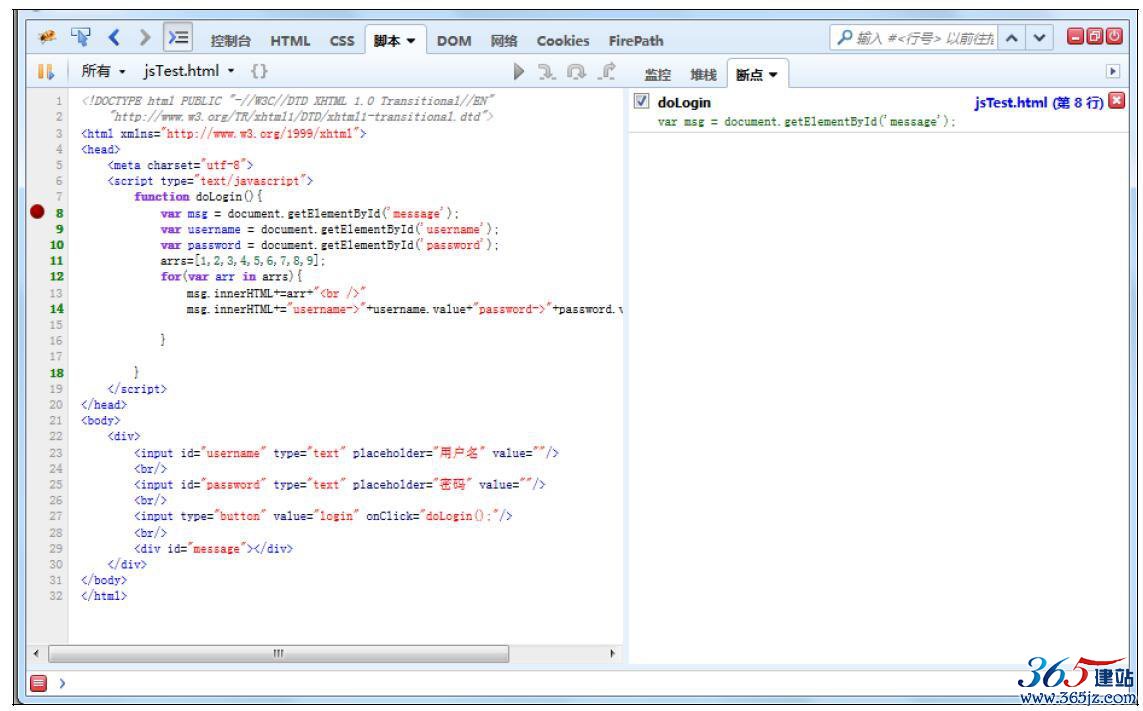Click the horizontal scrollbar left arrow

point(36,653)
